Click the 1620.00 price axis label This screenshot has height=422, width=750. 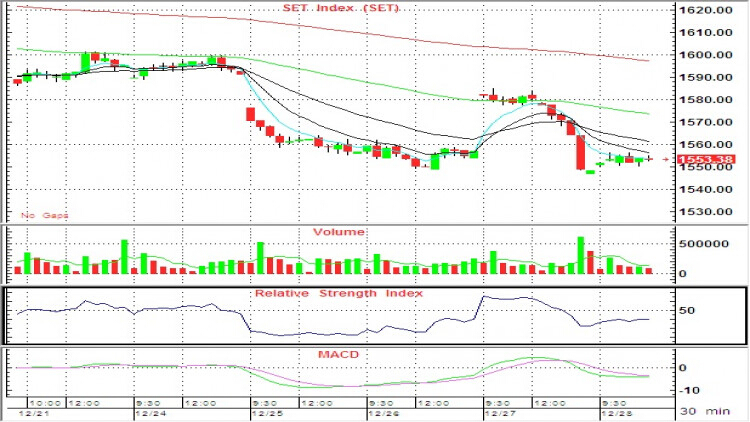tap(706, 10)
